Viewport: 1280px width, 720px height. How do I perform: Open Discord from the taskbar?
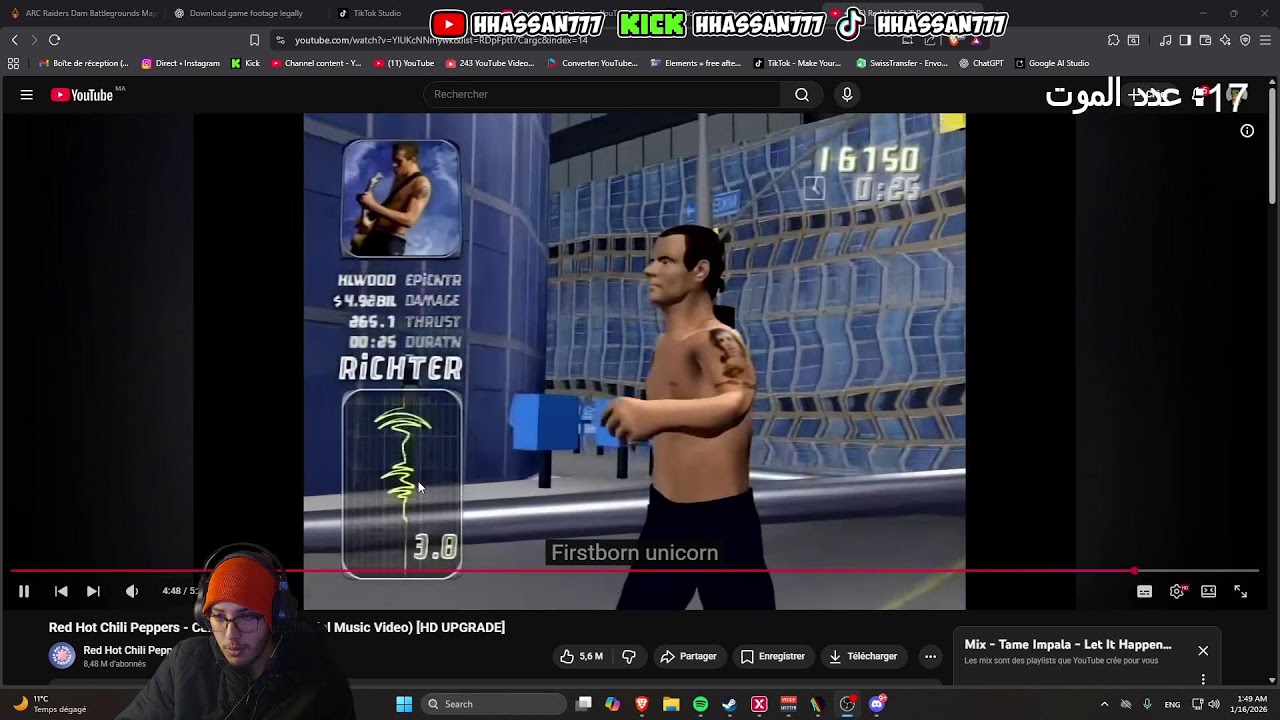click(877, 704)
